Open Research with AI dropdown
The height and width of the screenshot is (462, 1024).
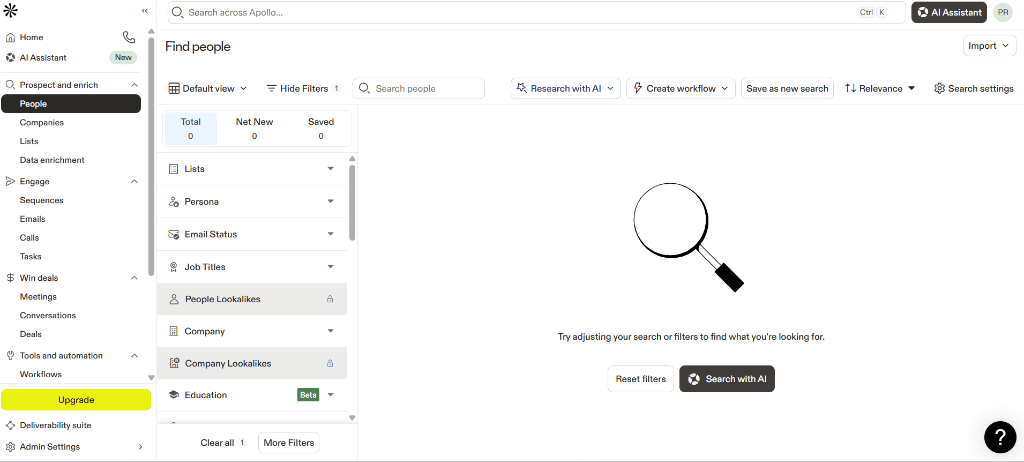click(566, 88)
